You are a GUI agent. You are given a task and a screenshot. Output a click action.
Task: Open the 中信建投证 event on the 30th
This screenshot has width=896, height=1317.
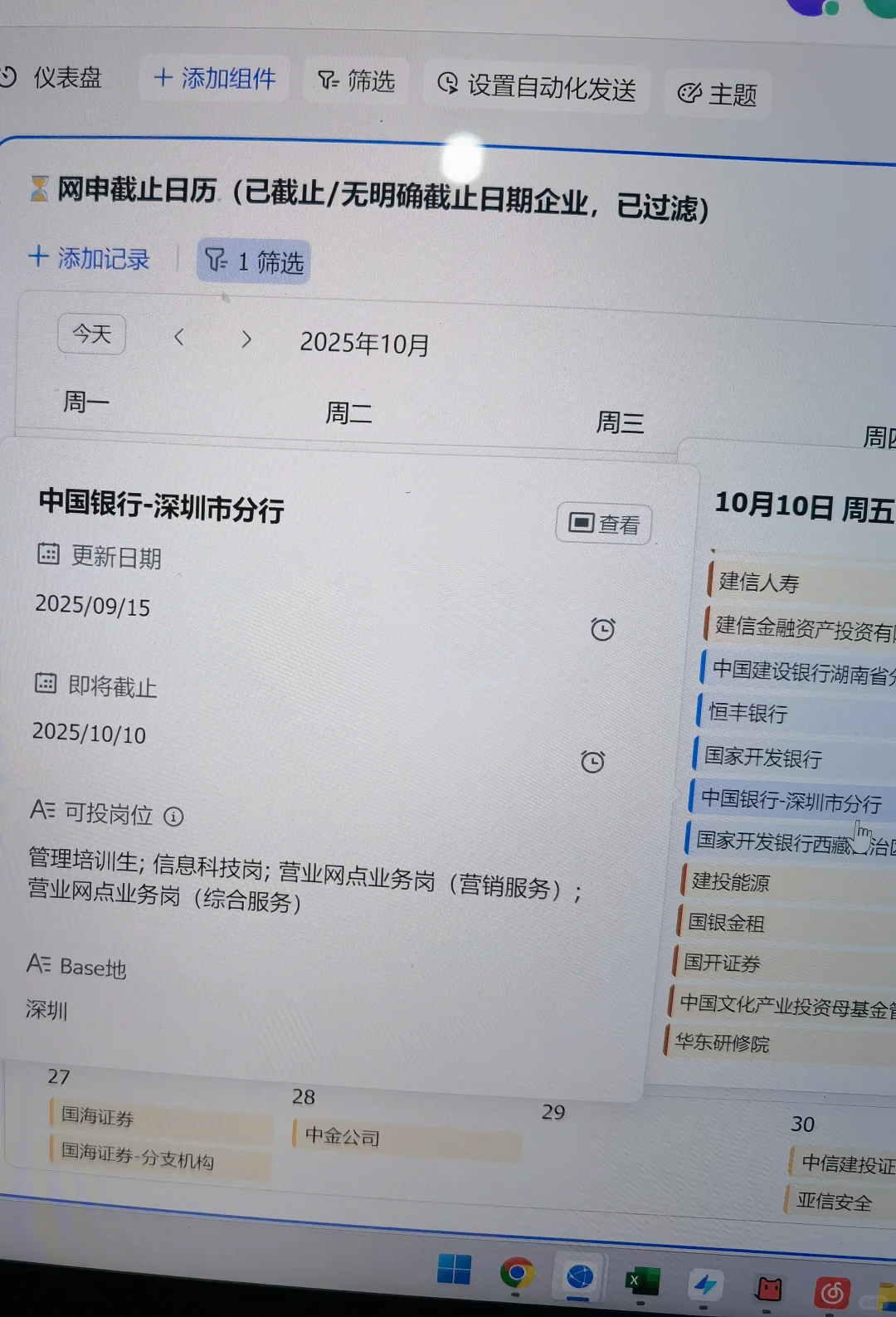coord(842,1164)
